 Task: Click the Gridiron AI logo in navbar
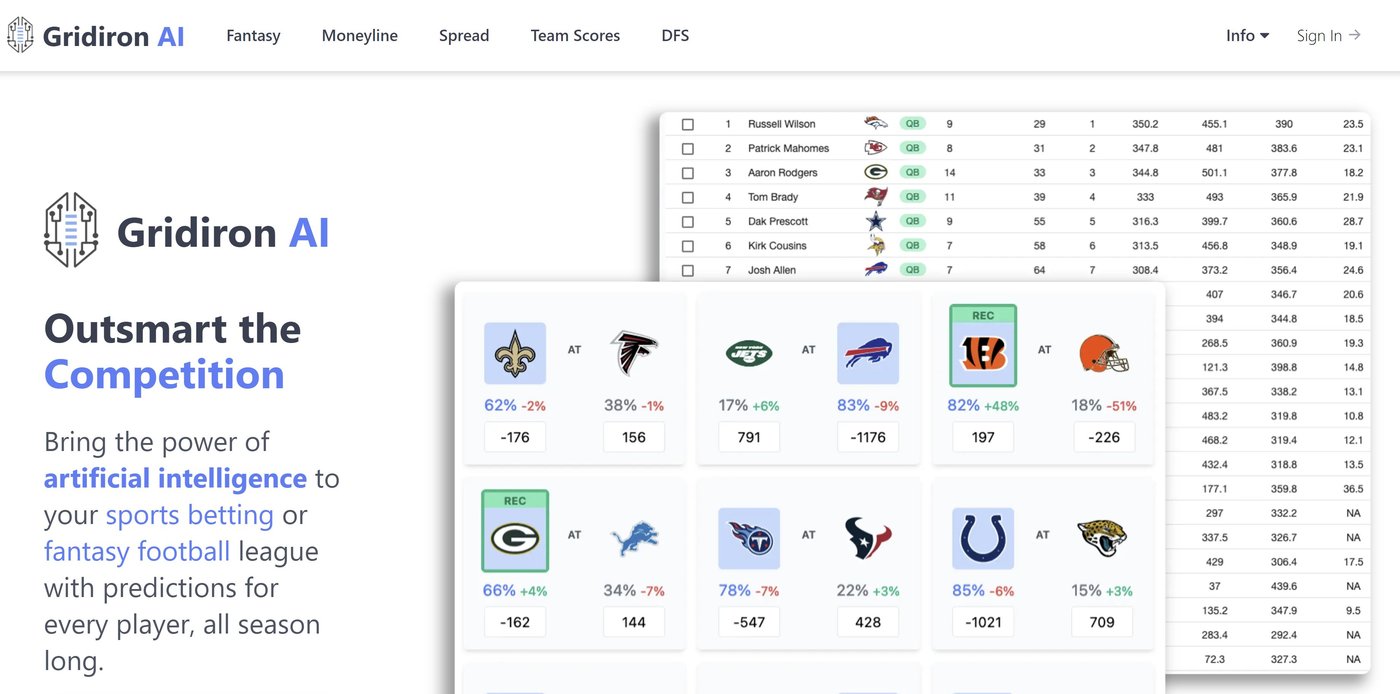pyautogui.click(x=95, y=35)
